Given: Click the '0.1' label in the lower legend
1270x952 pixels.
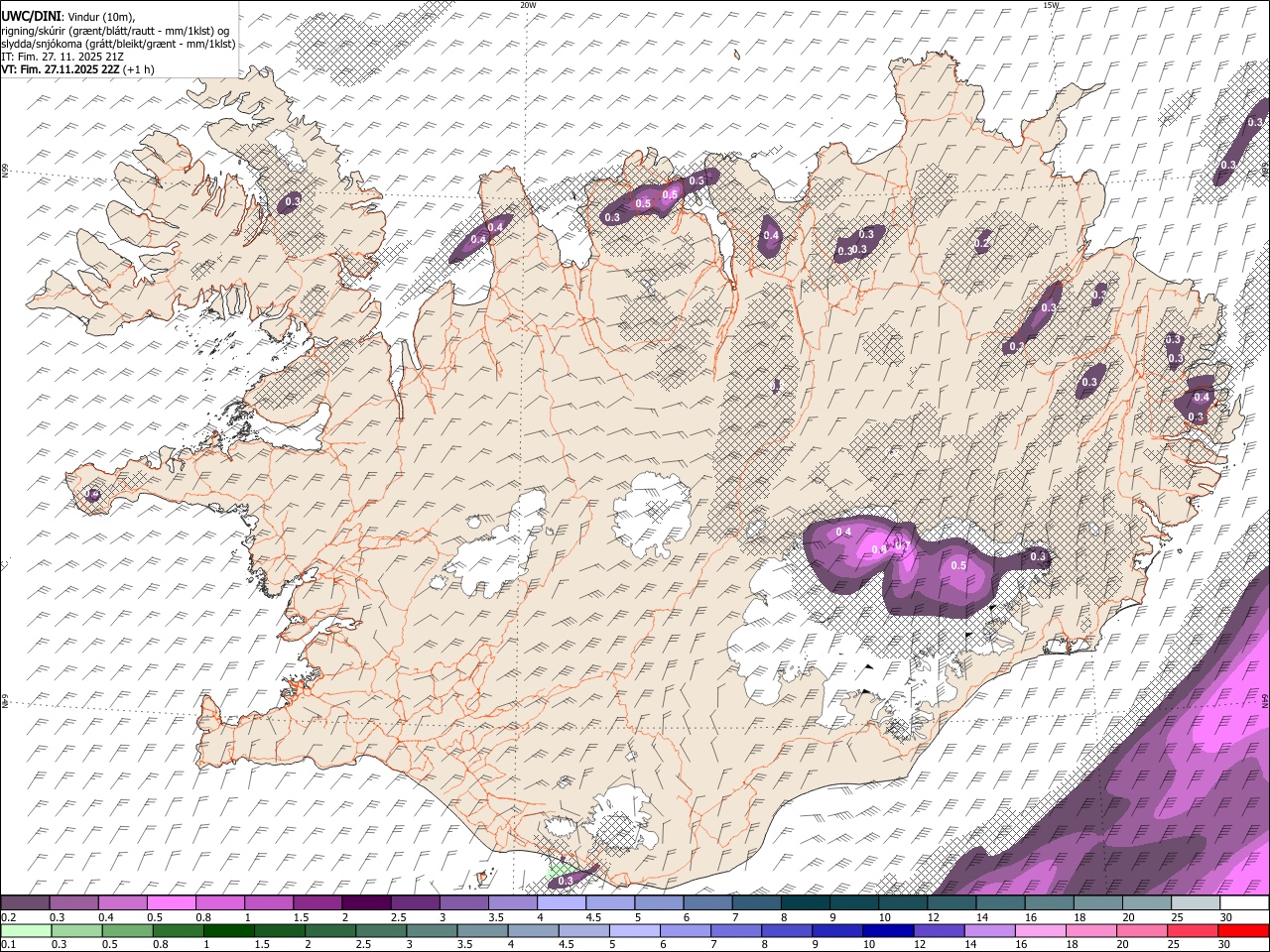Looking at the screenshot, I should coord(8,944).
